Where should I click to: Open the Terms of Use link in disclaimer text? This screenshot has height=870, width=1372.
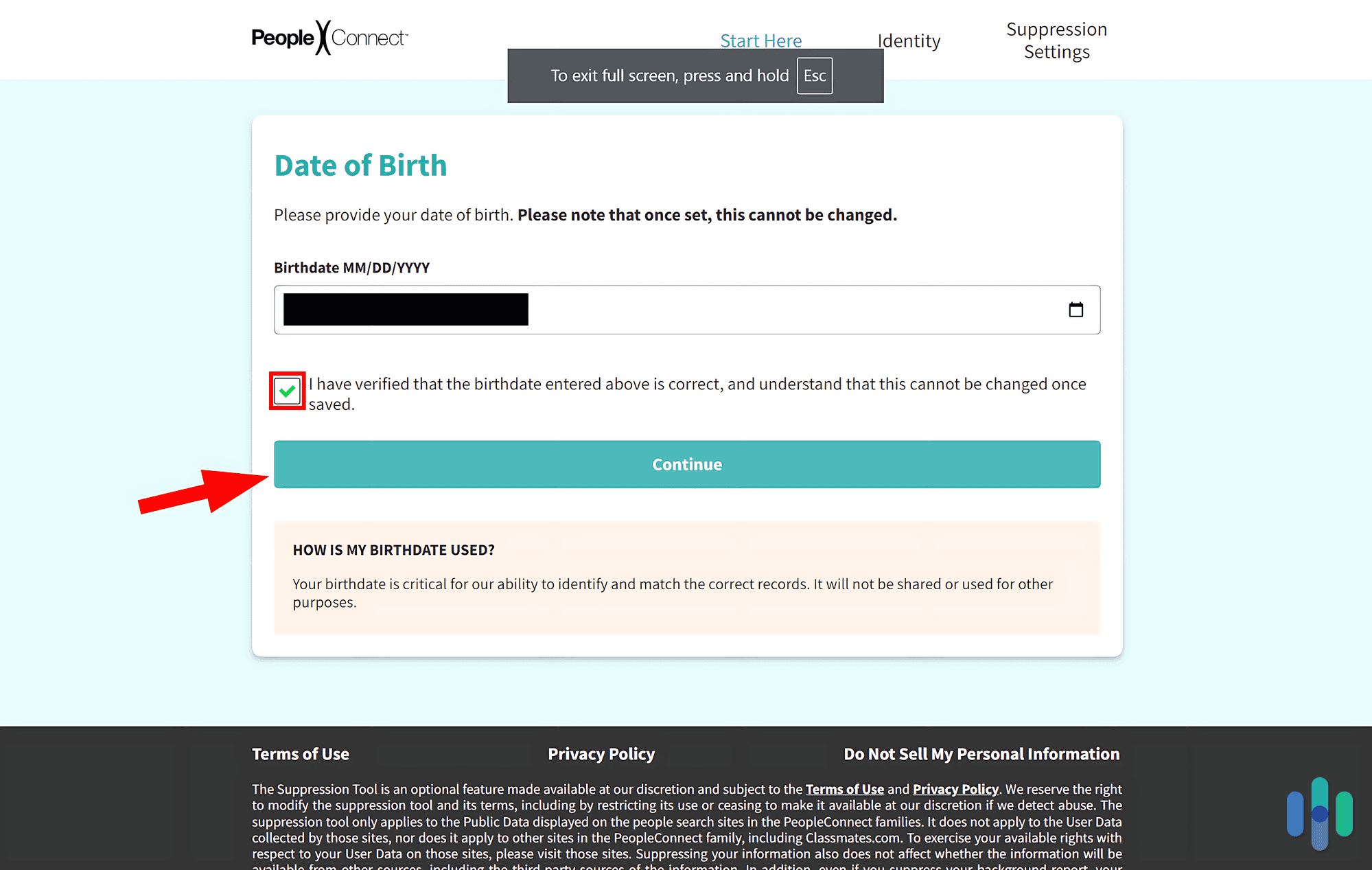(x=845, y=788)
